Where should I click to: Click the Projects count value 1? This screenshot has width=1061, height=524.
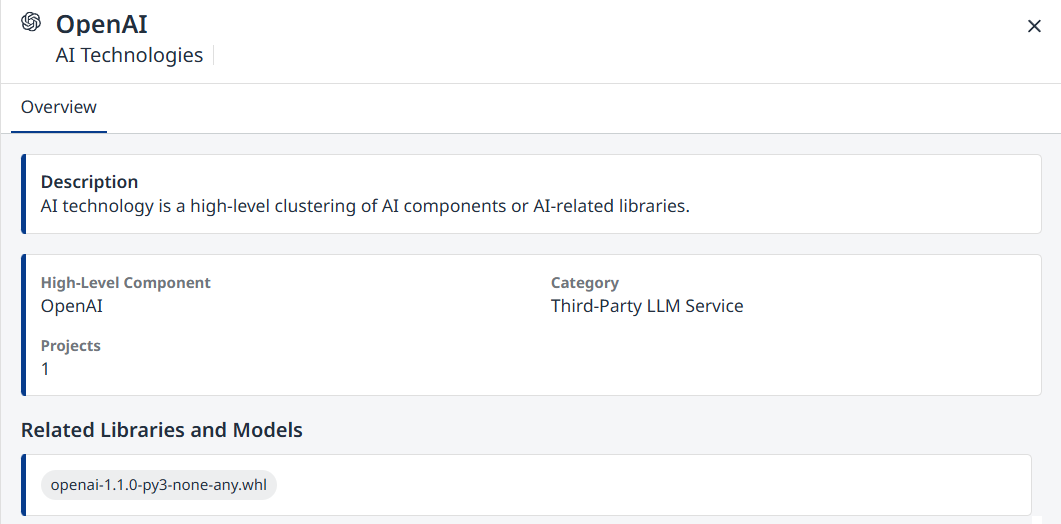click(x=45, y=369)
